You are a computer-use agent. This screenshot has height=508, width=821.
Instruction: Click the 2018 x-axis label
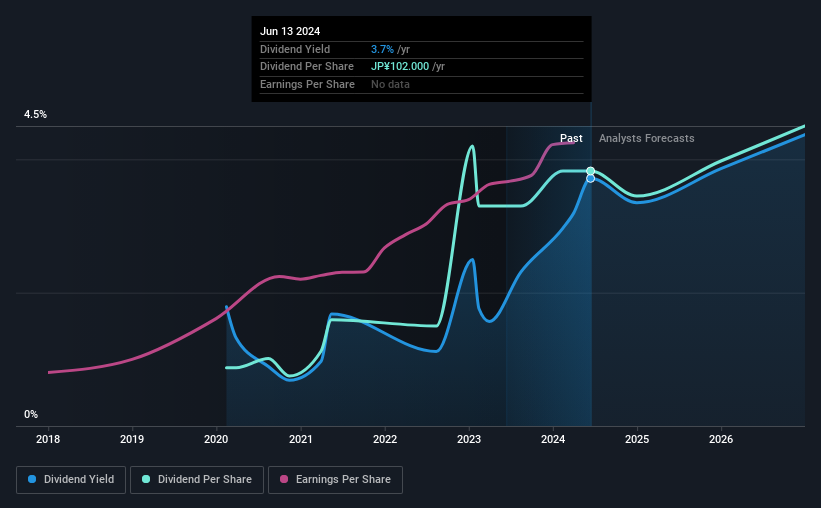[48, 439]
